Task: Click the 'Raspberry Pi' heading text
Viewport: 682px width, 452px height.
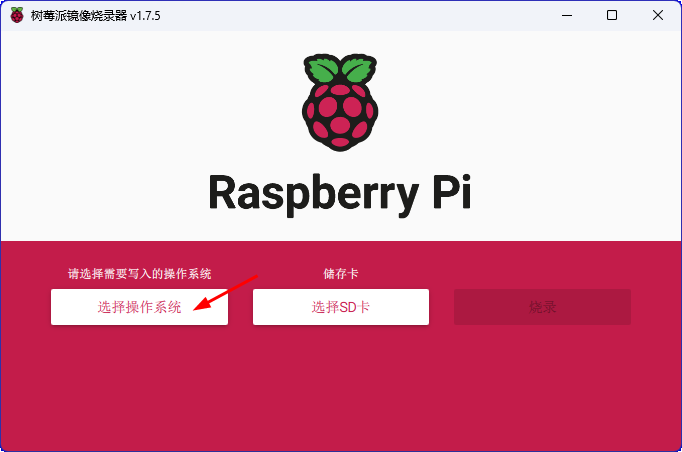Action: [340, 194]
